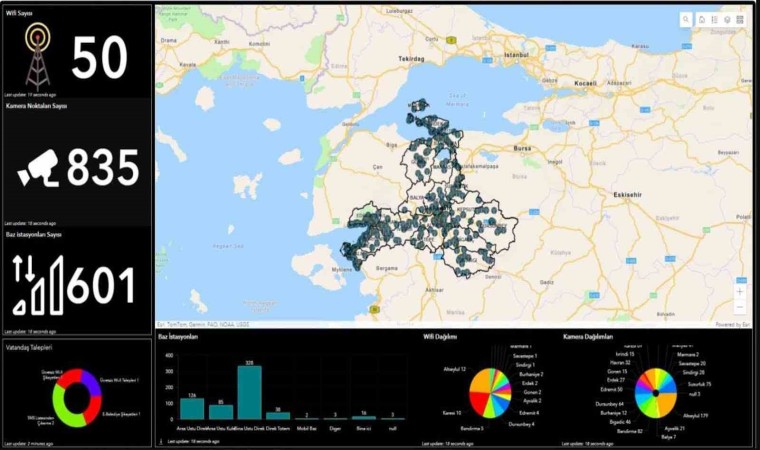This screenshot has height=450, width=760.
Task: Click the security camera icon
Action: point(39,167)
